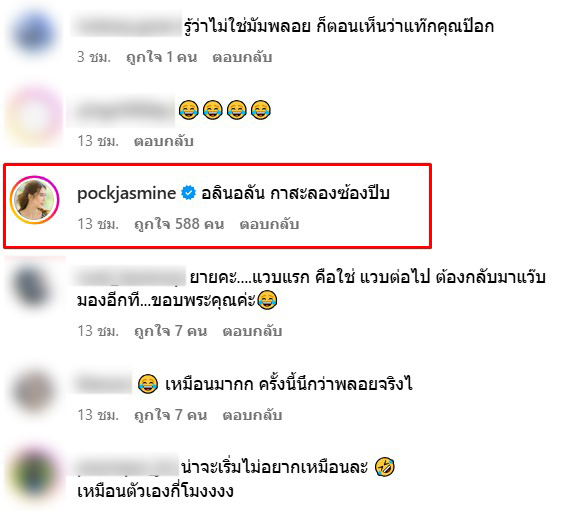
Task: Reply to the top comment mentioning คุณป๊อก
Action: coord(242,57)
